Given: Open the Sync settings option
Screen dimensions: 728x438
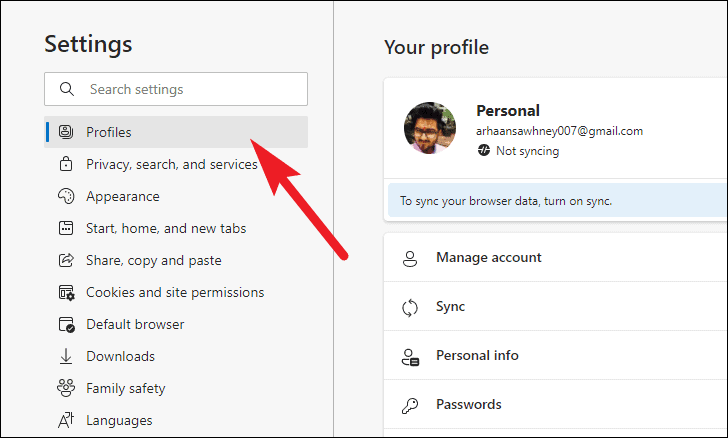Looking at the screenshot, I should tap(556, 307).
